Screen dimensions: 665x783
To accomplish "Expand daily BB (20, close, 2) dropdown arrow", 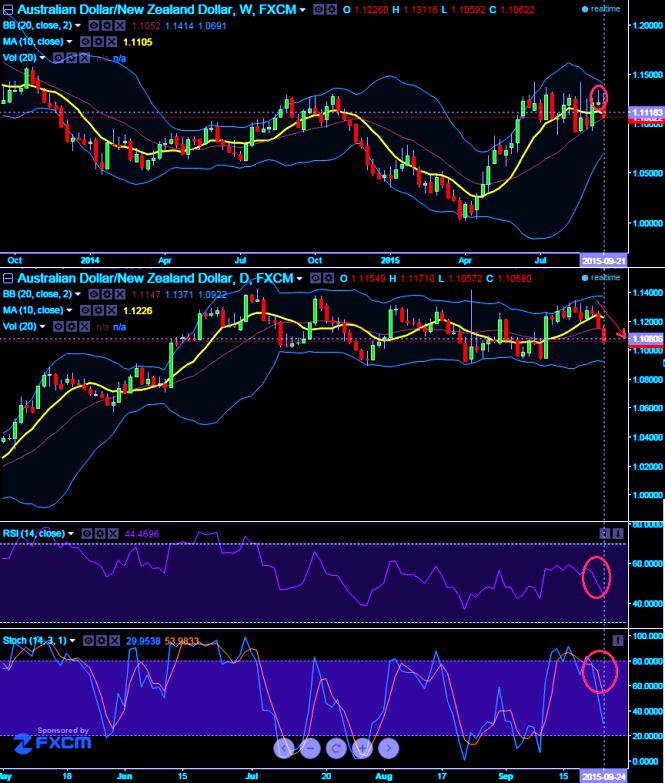I will (x=78, y=294).
